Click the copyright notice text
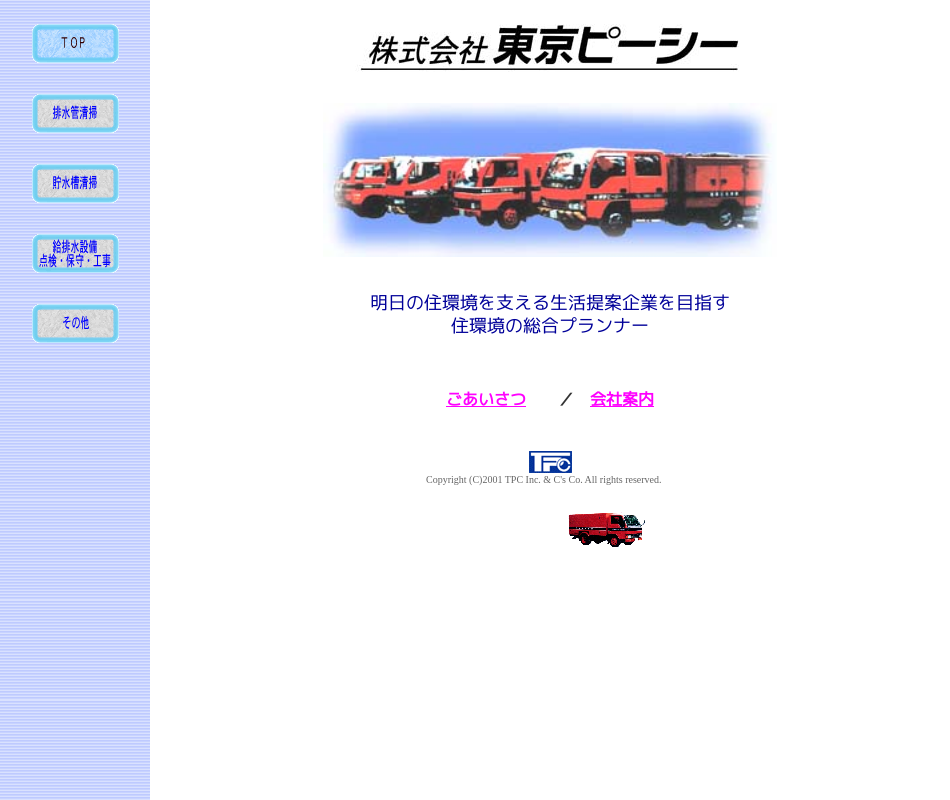The width and height of the screenshot is (950, 800). pyautogui.click(x=543, y=480)
